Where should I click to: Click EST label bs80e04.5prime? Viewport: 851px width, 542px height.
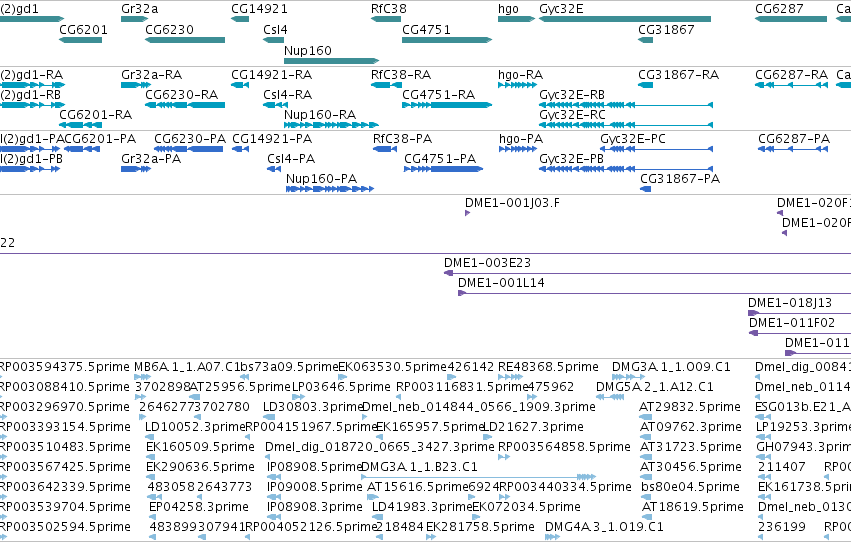coord(690,487)
